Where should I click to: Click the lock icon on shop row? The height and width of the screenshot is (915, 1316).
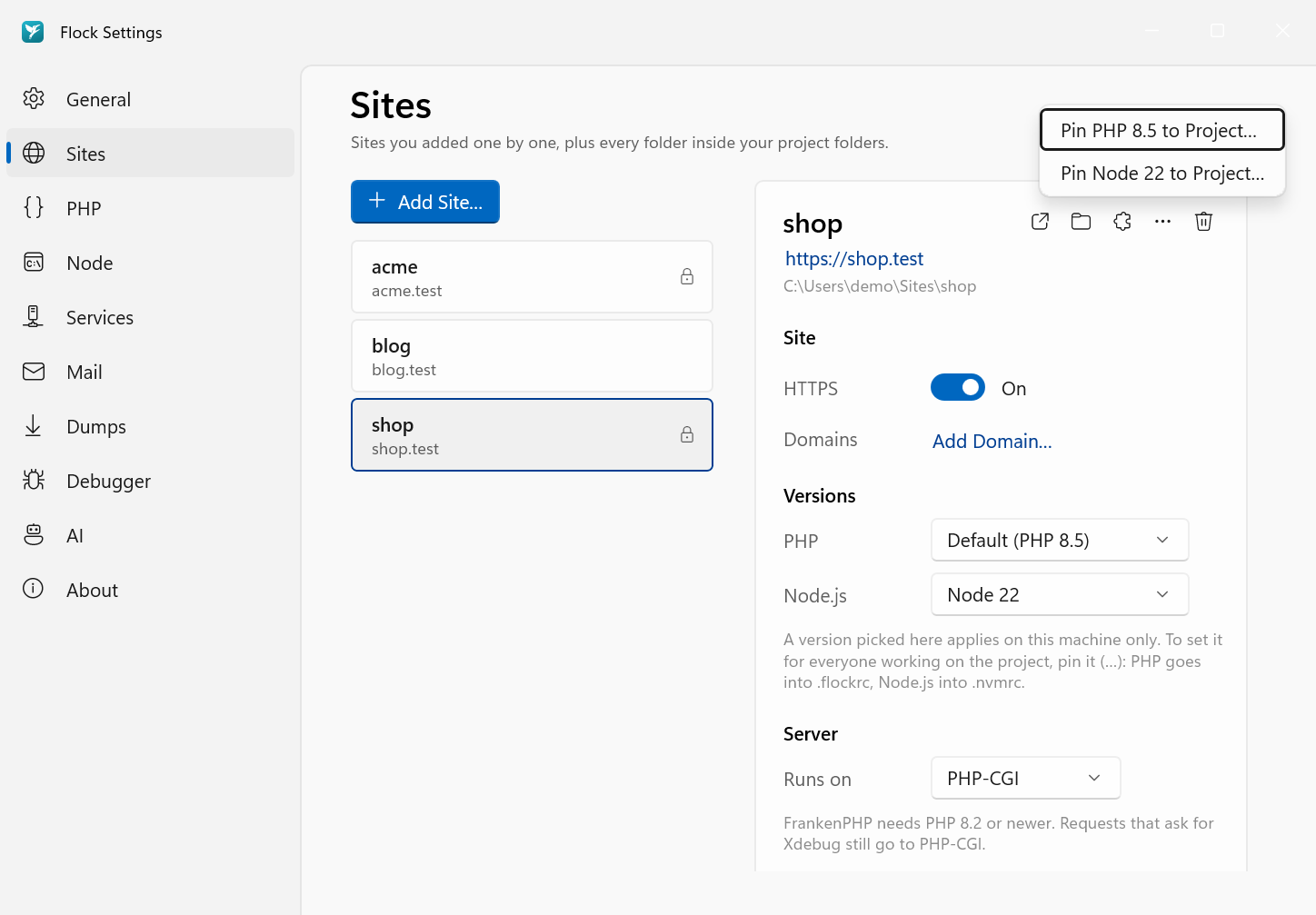point(687,435)
